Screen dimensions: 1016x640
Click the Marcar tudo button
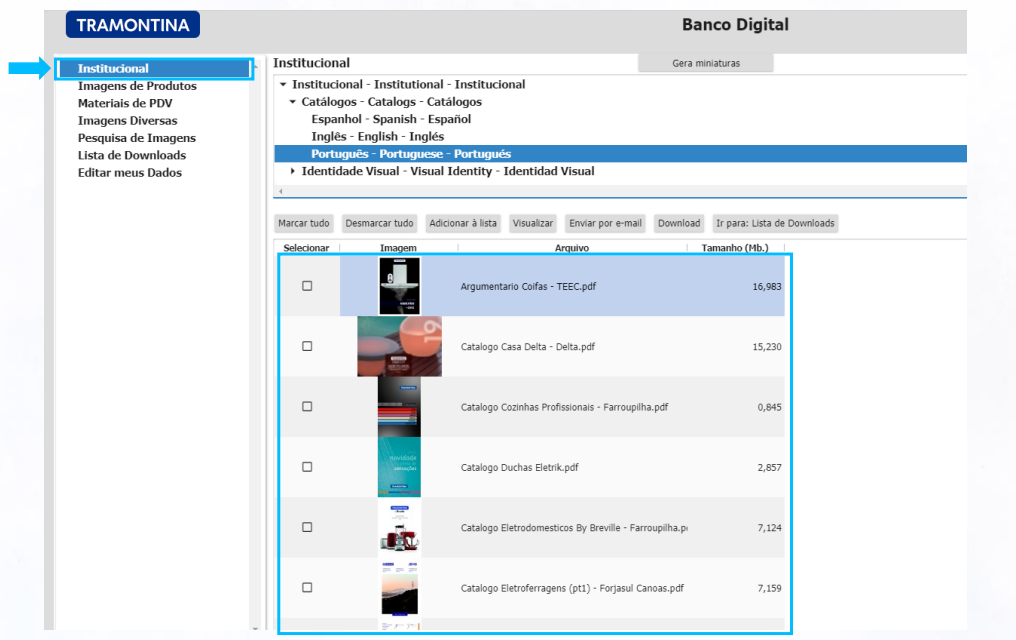304,223
